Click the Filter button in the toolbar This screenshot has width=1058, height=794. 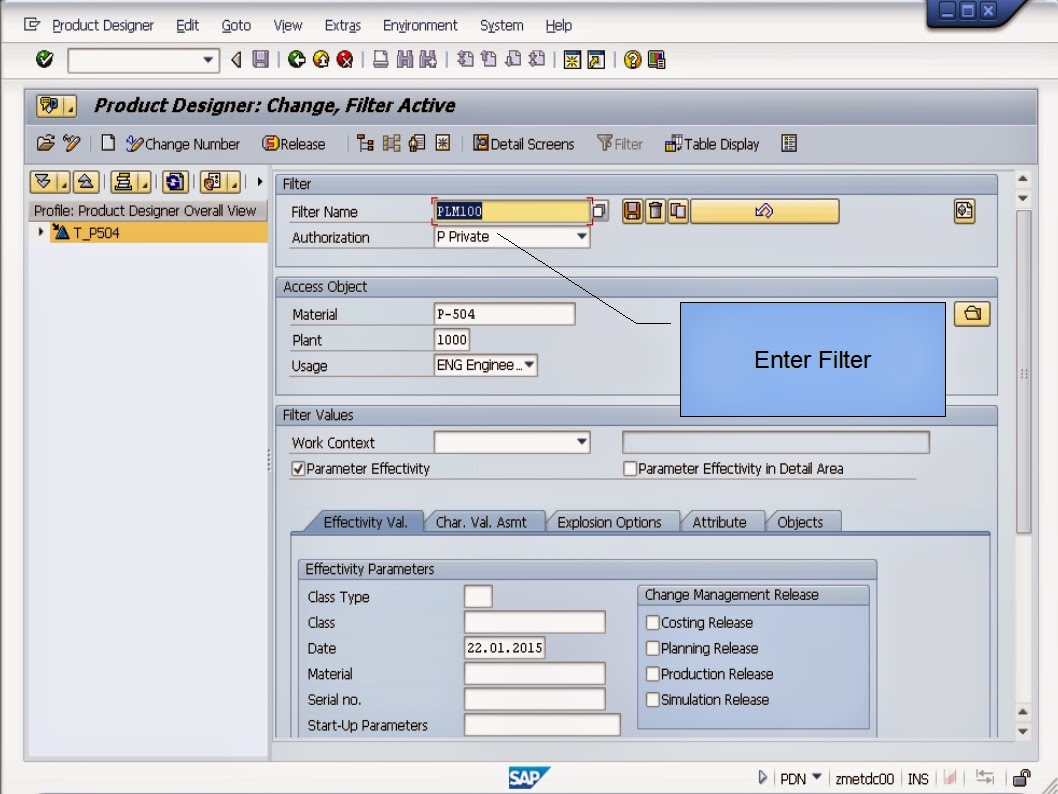click(x=620, y=143)
